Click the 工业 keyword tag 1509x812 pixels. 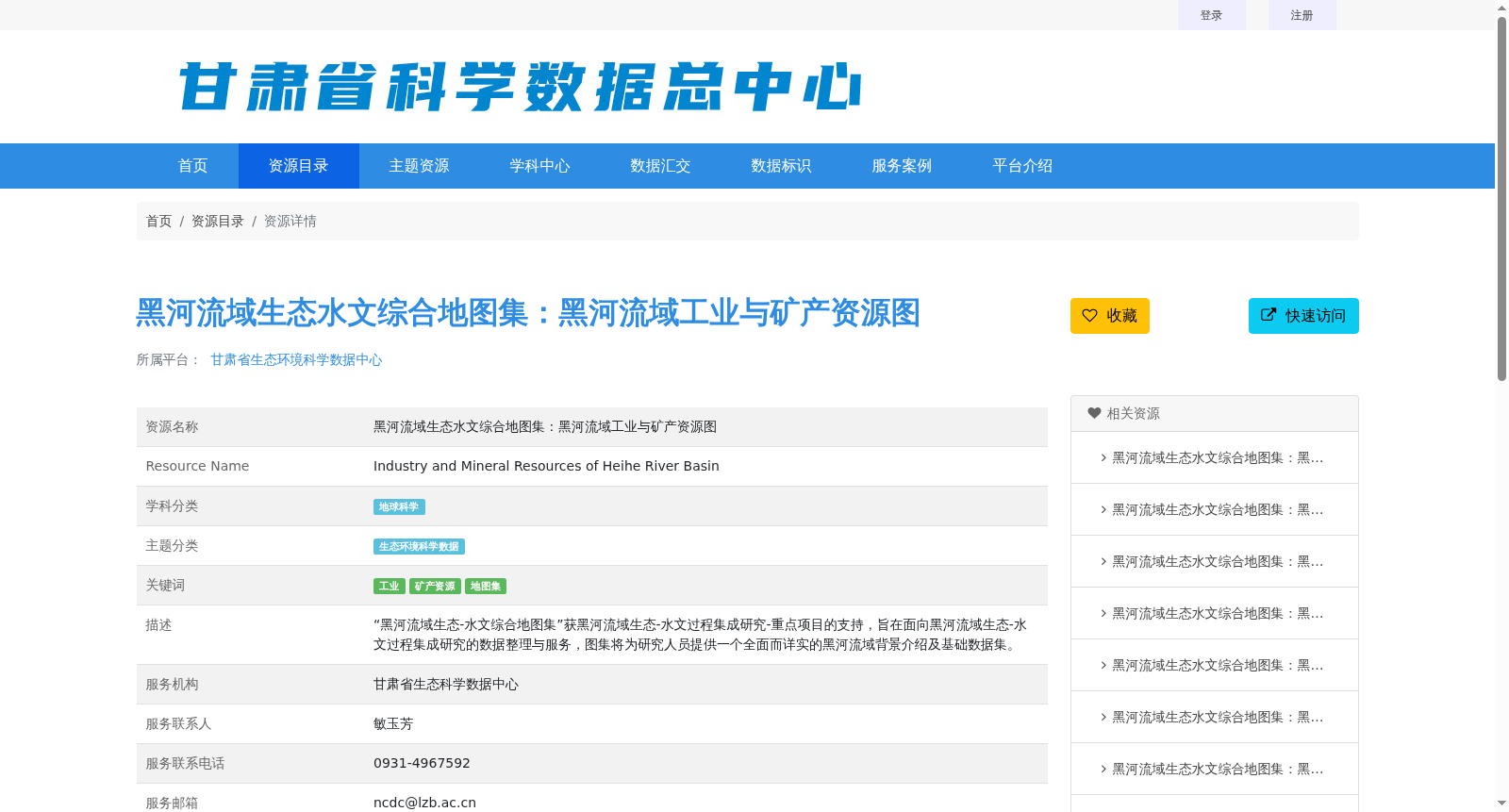(x=389, y=587)
